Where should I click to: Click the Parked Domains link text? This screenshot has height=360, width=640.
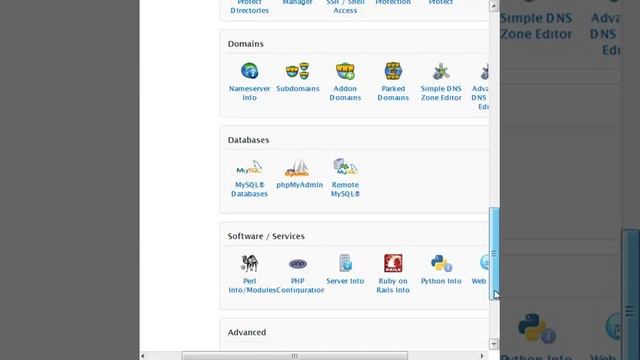pos(393,93)
